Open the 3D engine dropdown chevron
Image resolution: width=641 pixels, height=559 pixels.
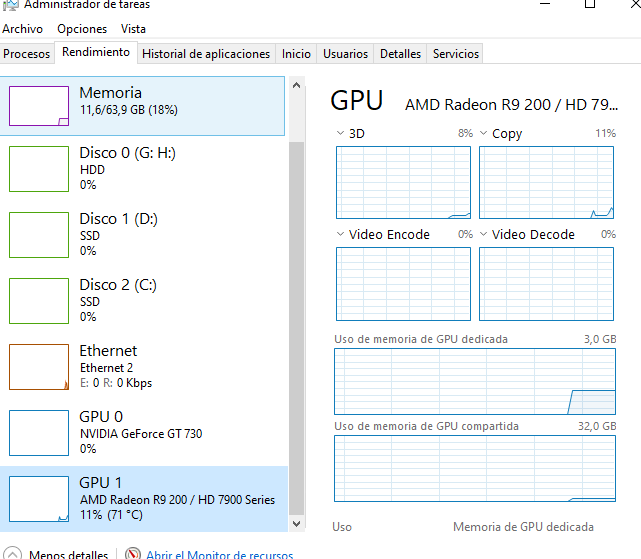tap(340, 133)
